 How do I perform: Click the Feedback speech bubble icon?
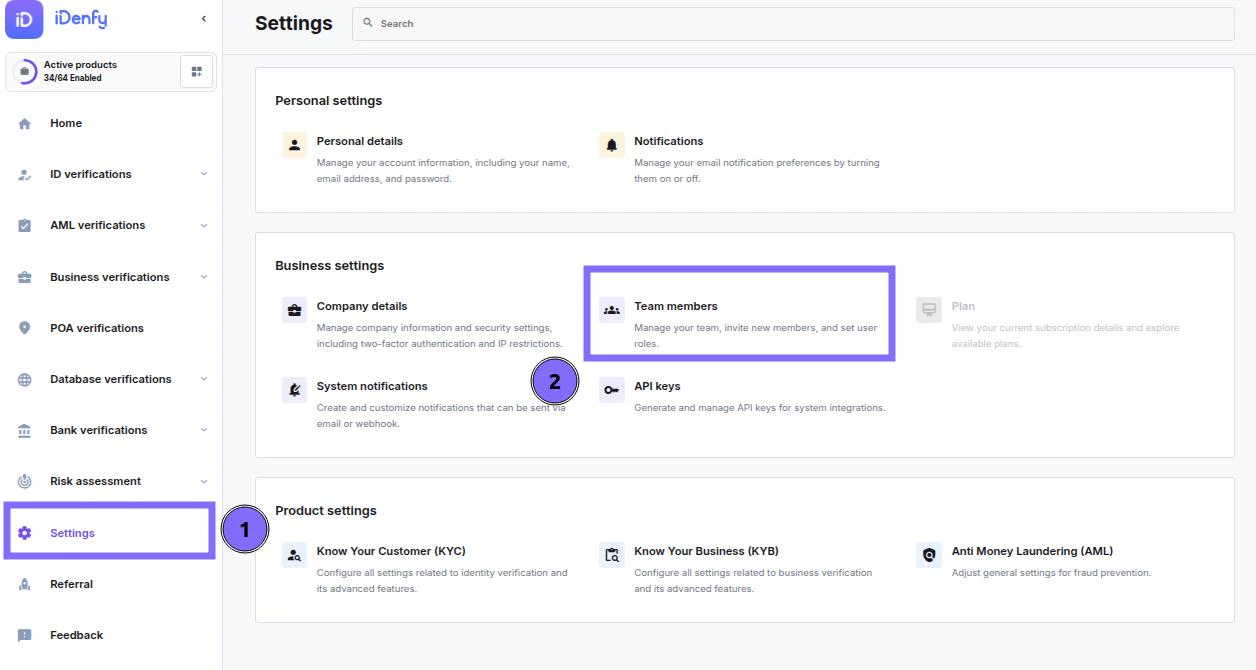[25, 636]
